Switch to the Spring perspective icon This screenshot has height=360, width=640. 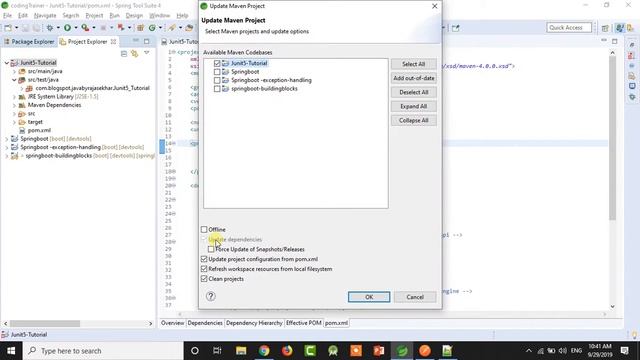620,28
